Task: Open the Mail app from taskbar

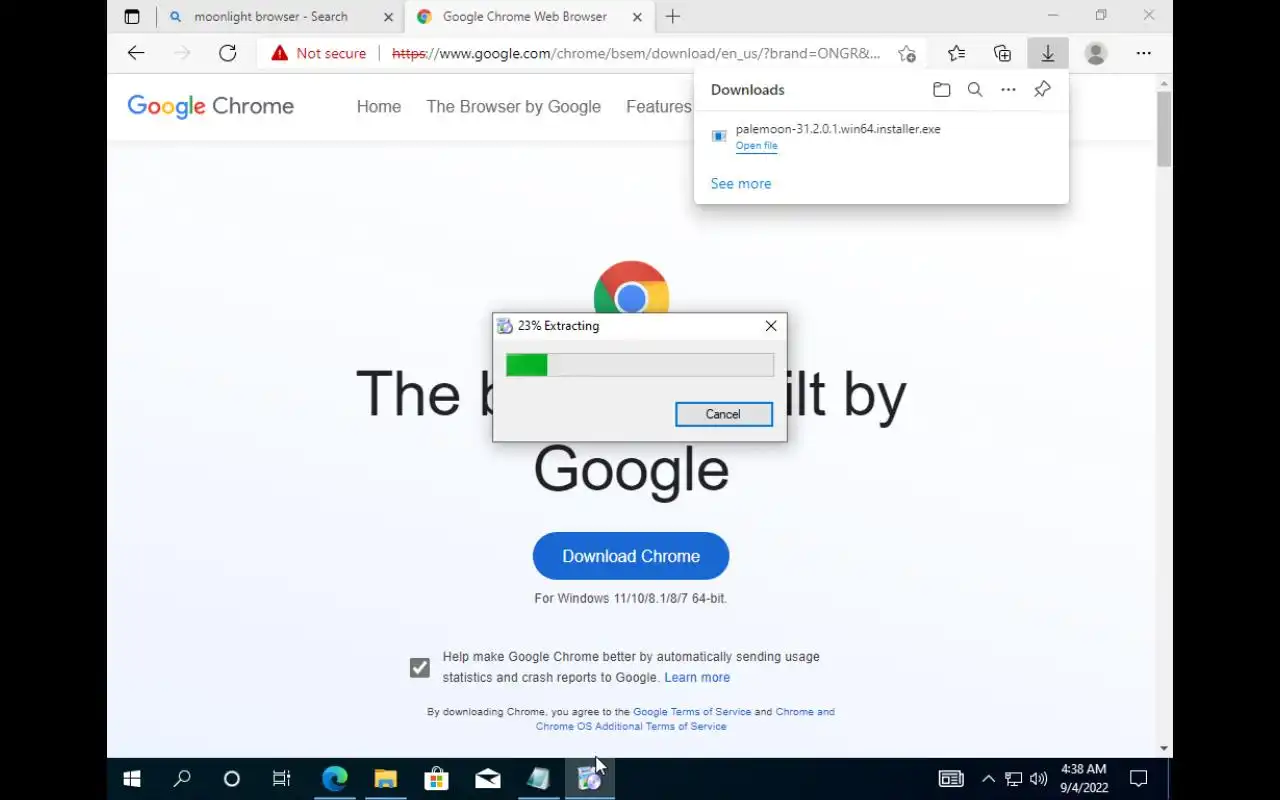Action: pos(488,779)
